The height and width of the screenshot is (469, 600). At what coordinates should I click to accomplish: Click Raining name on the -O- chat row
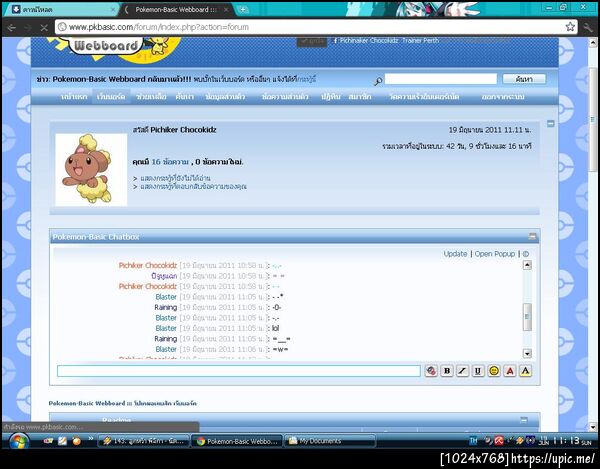(166, 307)
